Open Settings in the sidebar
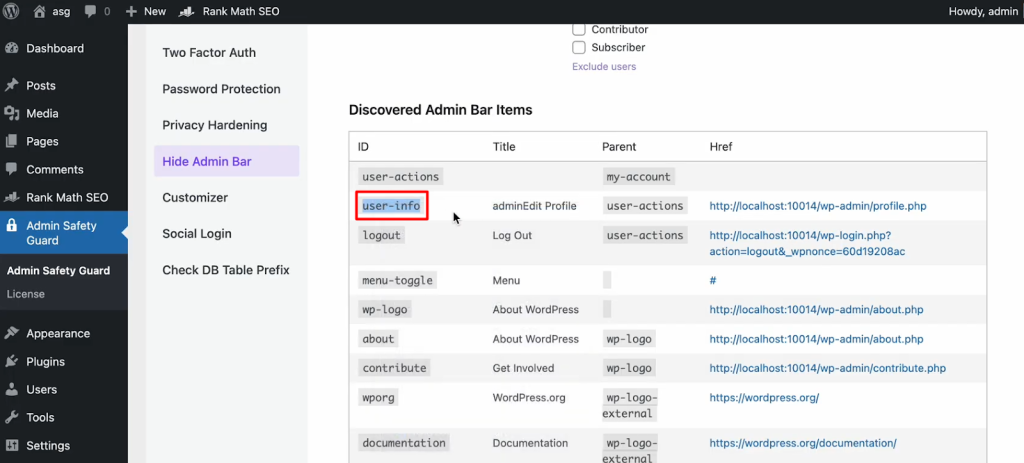 click(x=48, y=445)
